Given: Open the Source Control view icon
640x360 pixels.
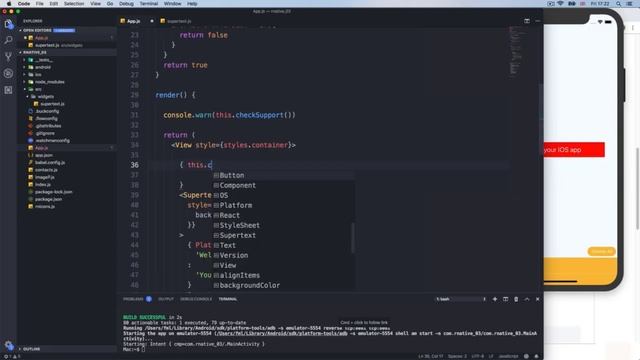Looking at the screenshot, I should click(x=9, y=57).
